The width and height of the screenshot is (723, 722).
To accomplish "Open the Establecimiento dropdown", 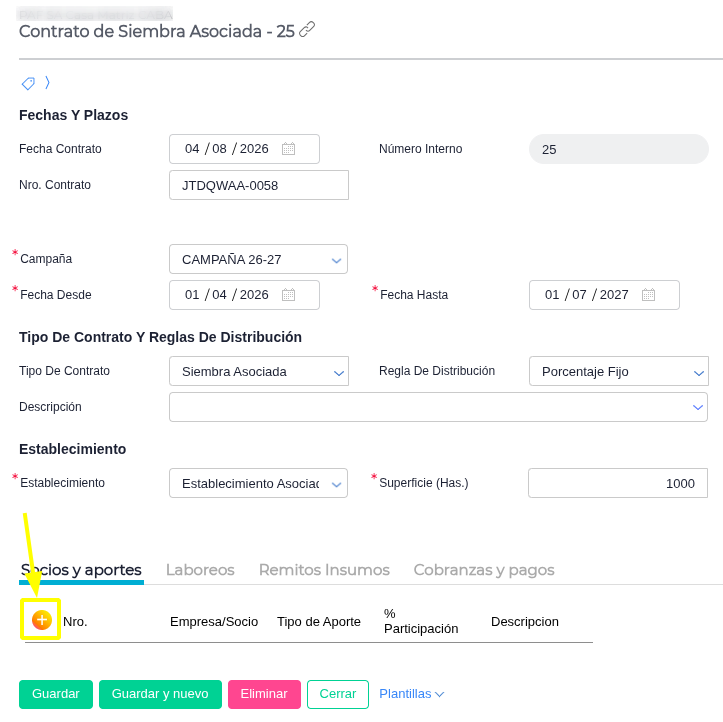I will pos(258,483).
